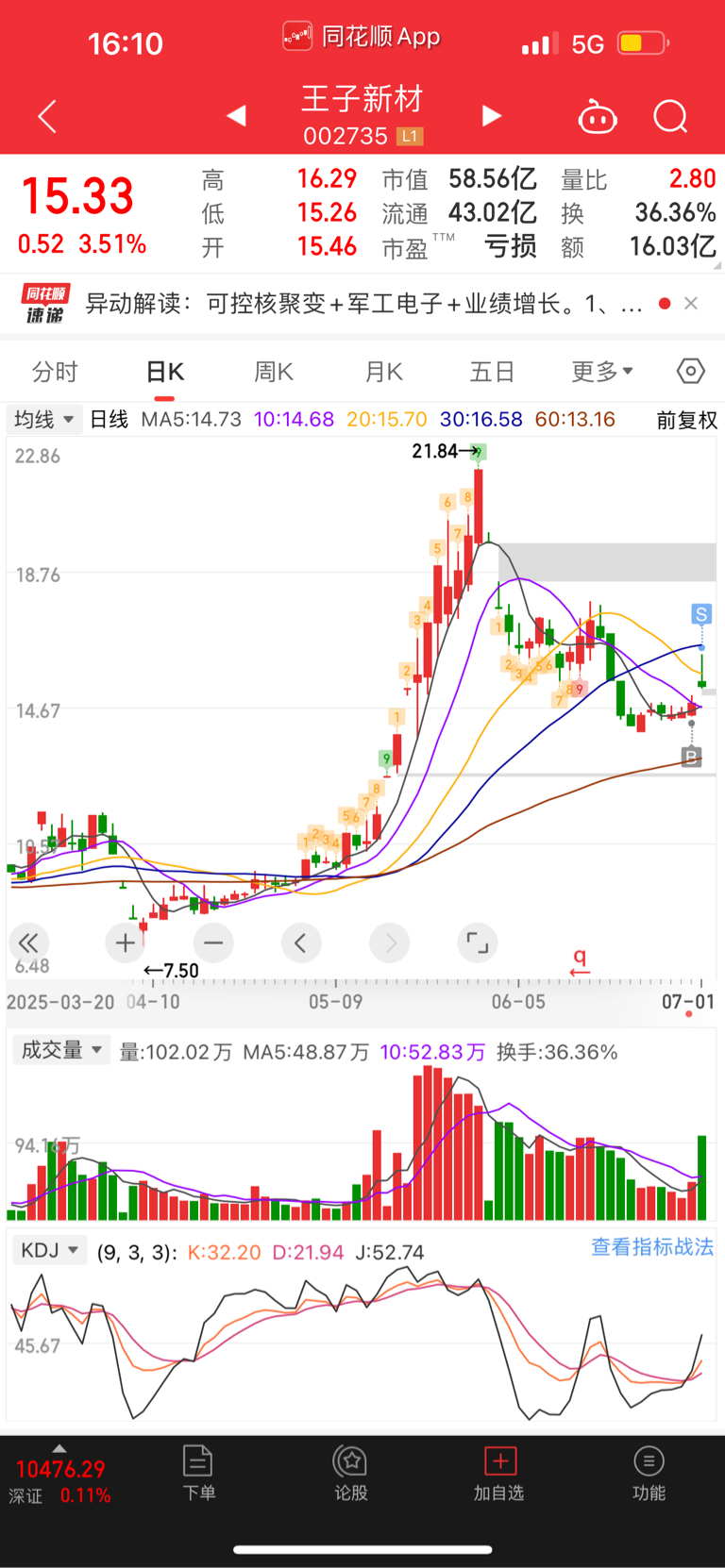
Task: Tap the red q marker on date axis
Action: [x=580, y=960]
